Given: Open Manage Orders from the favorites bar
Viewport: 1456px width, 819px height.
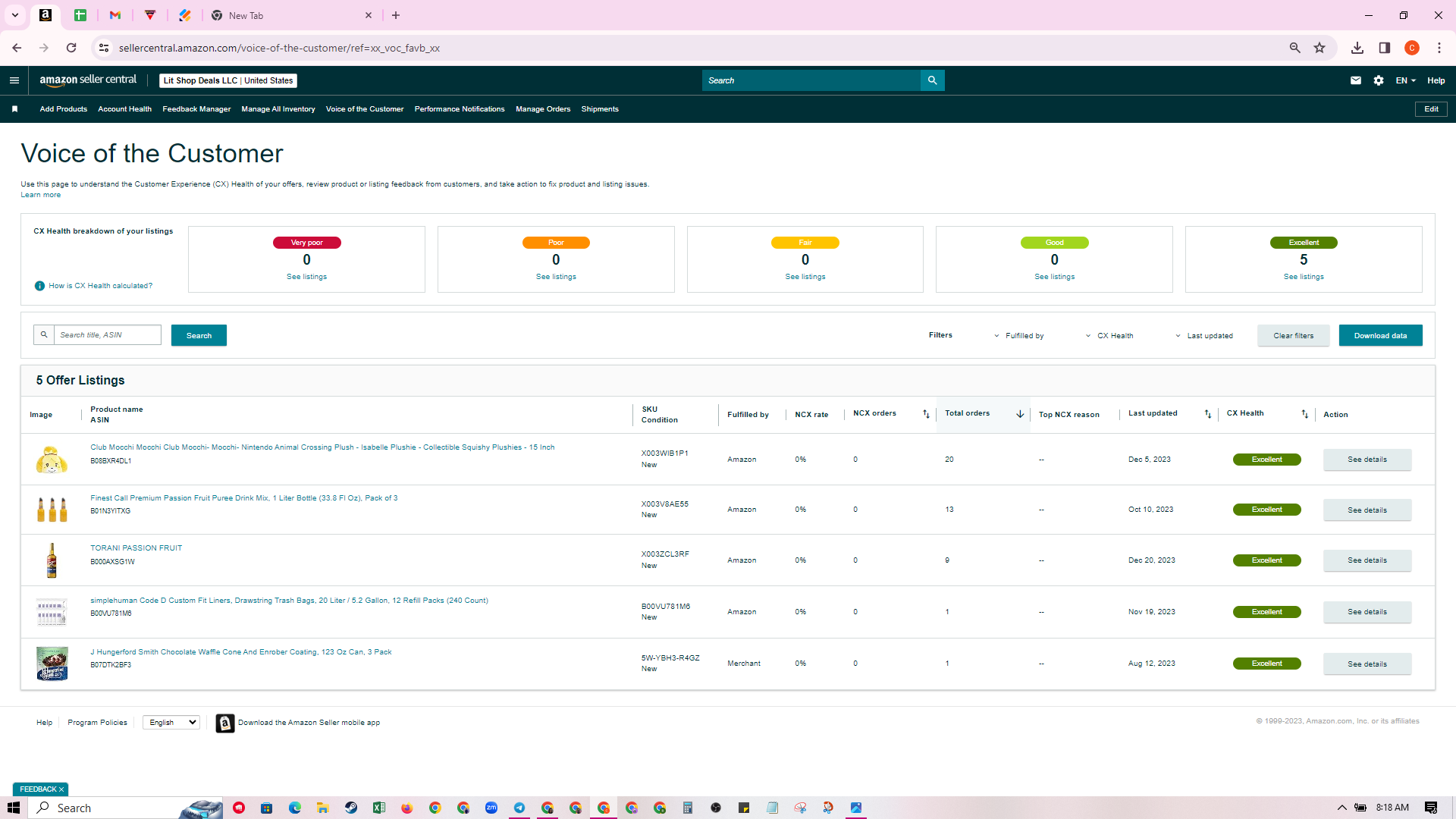Looking at the screenshot, I should [543, 109].
